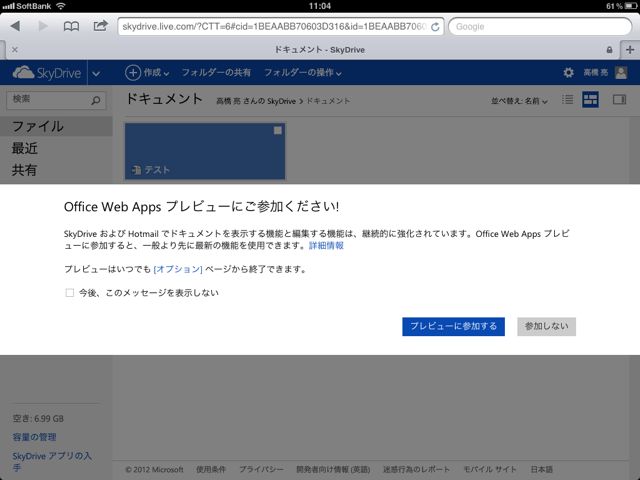This screenshot has width=640, height=480.
Task: Open the フォルダーの操作 menu
Action: [303, 73]
